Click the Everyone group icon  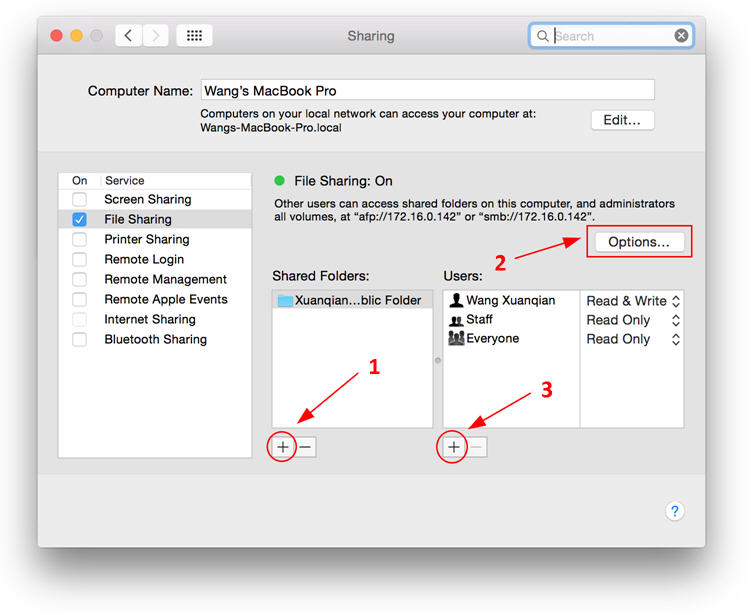pos(456,338)
